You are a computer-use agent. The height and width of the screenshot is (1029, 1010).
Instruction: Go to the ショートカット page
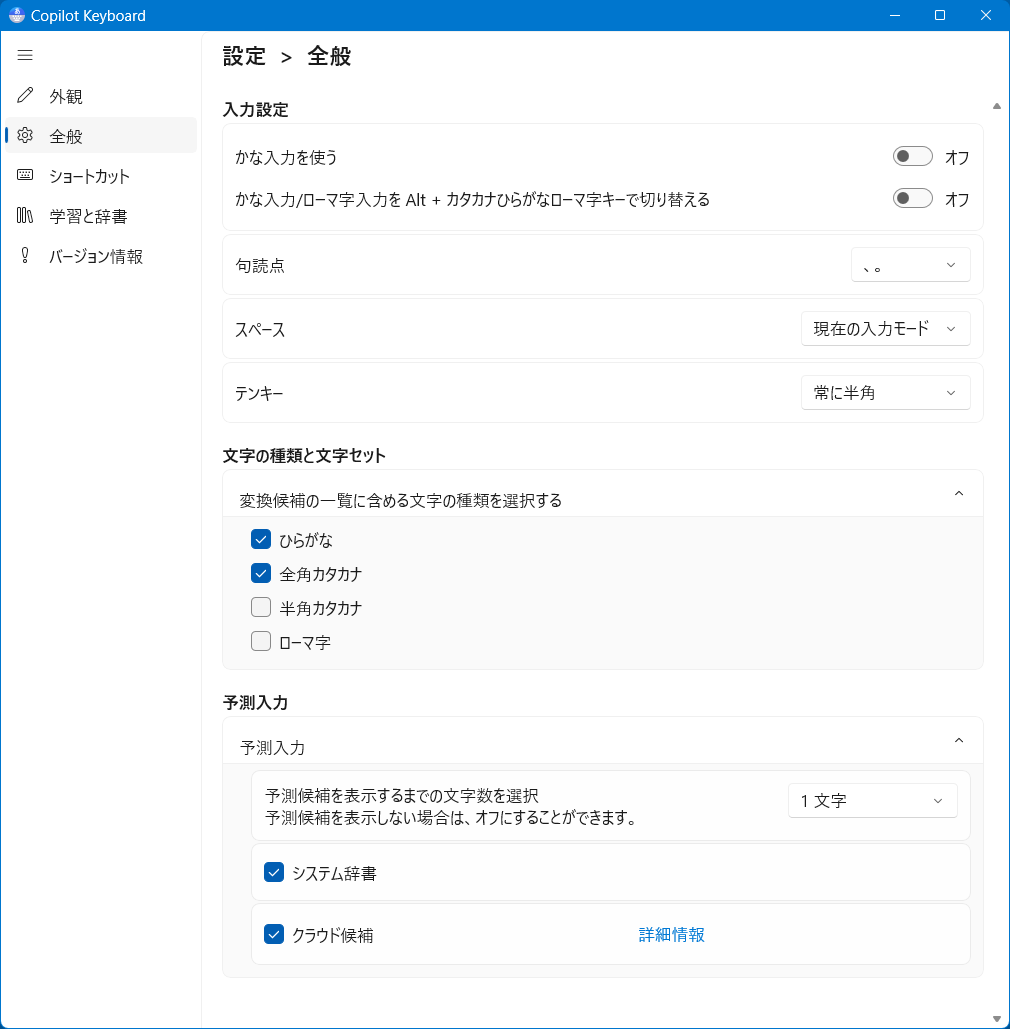point(101,175)
